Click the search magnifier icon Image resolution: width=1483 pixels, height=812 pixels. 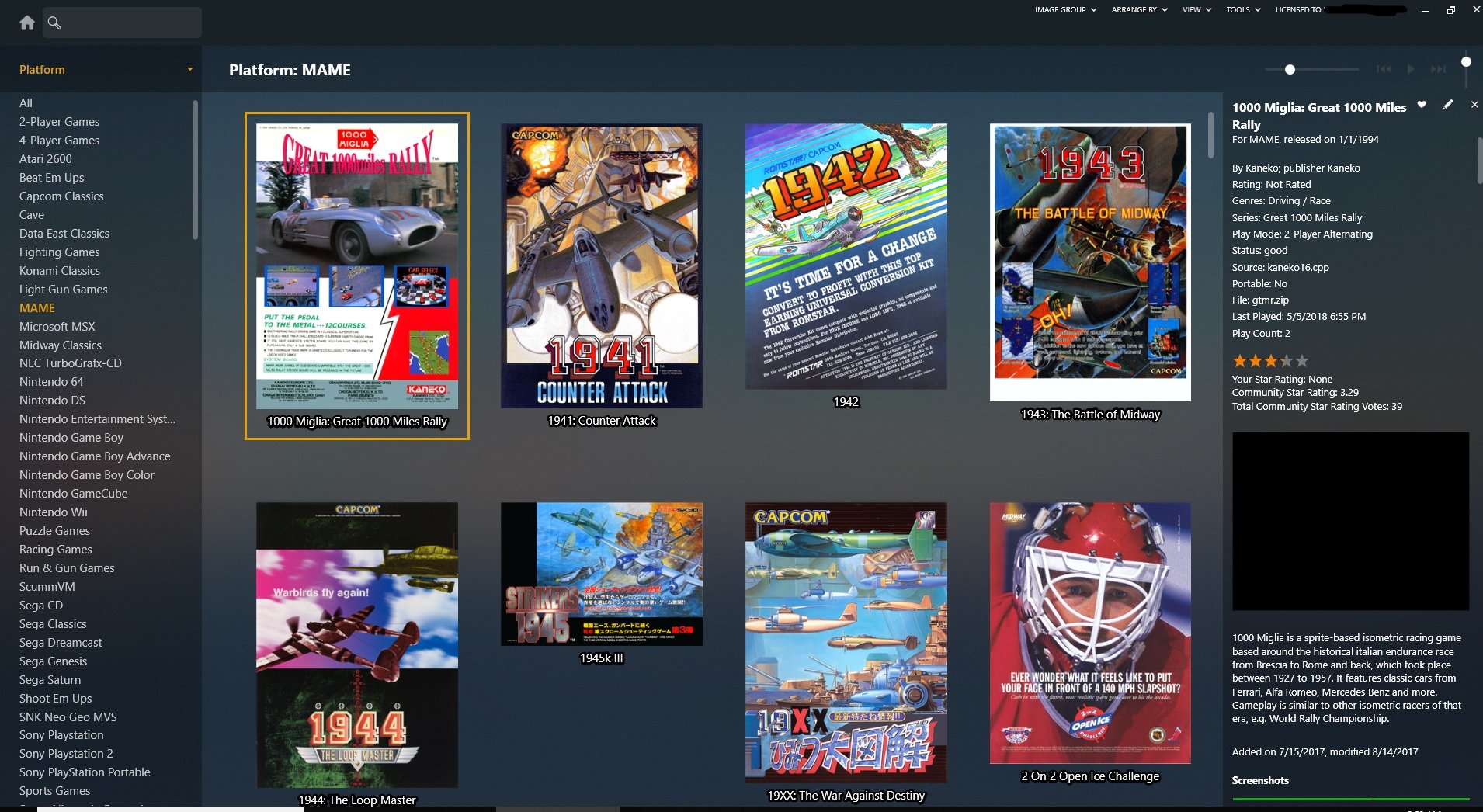pyautogui.click(x=54, y=23)
